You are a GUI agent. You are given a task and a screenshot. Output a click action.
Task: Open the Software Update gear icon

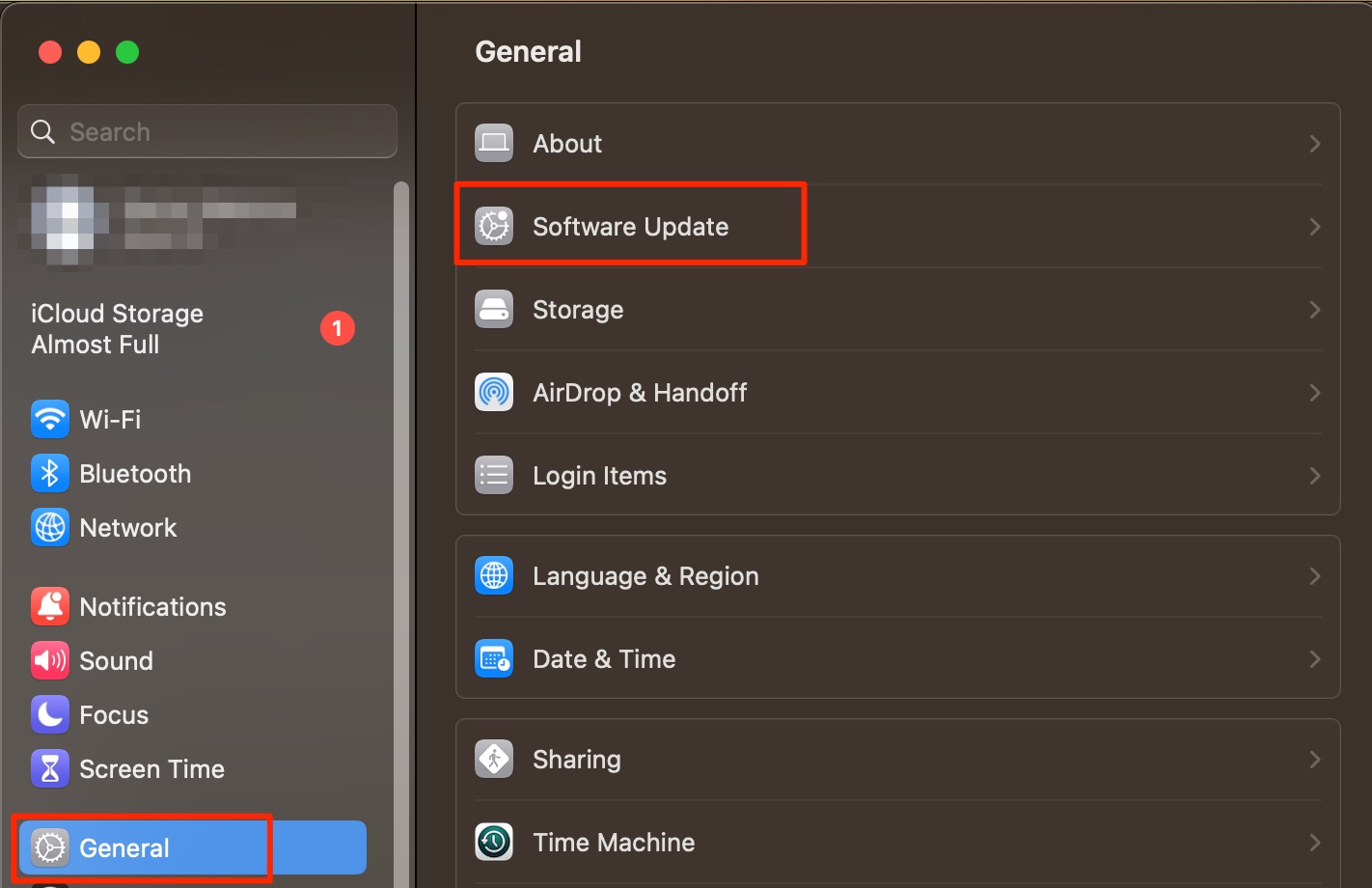coord(494,226)
